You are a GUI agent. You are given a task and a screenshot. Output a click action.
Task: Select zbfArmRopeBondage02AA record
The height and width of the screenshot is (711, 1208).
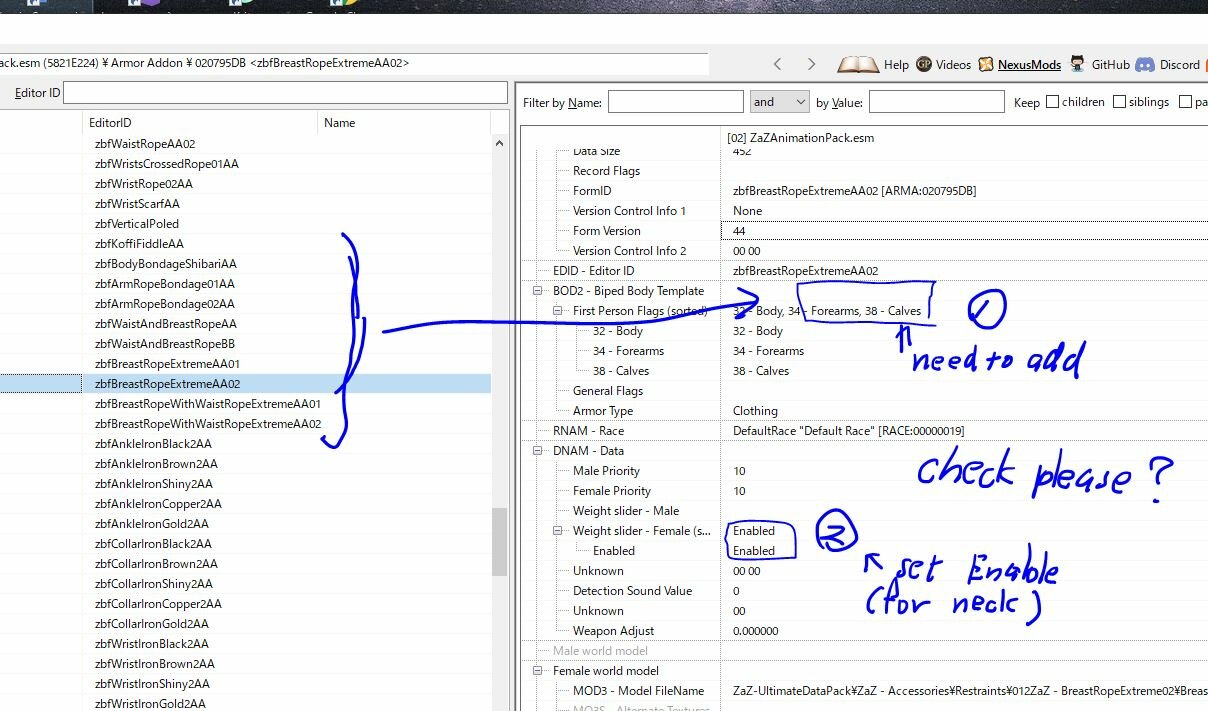pyautogui.click(x=165, y=304)
